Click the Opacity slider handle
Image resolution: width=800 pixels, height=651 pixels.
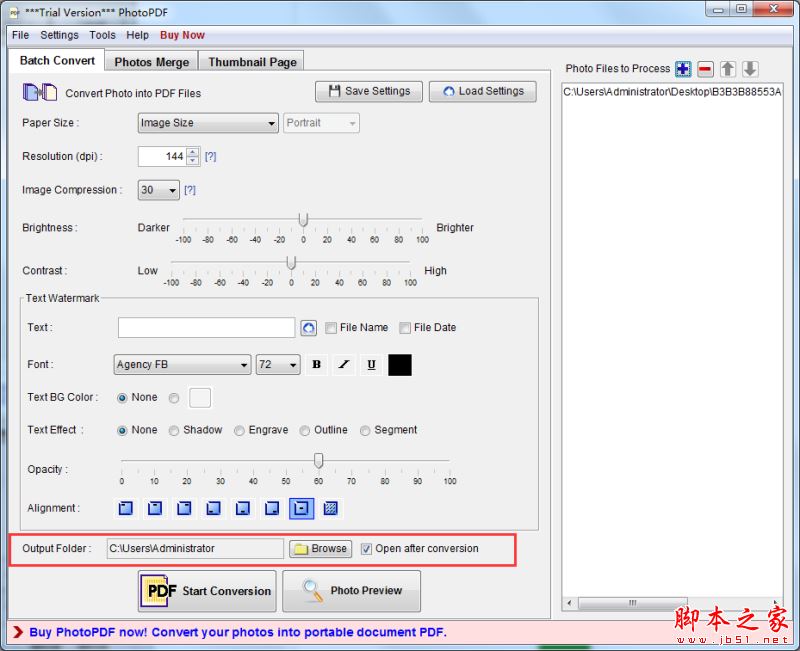(318, 460)
